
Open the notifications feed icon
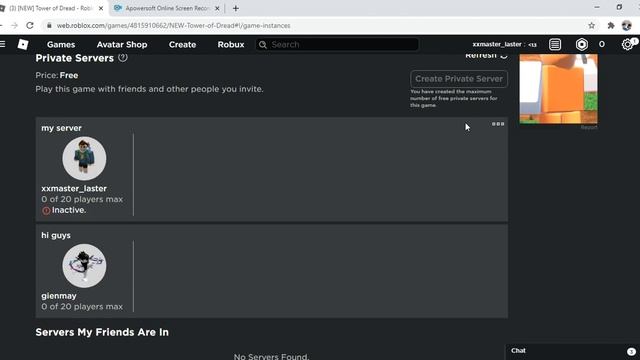click(555, 44)
